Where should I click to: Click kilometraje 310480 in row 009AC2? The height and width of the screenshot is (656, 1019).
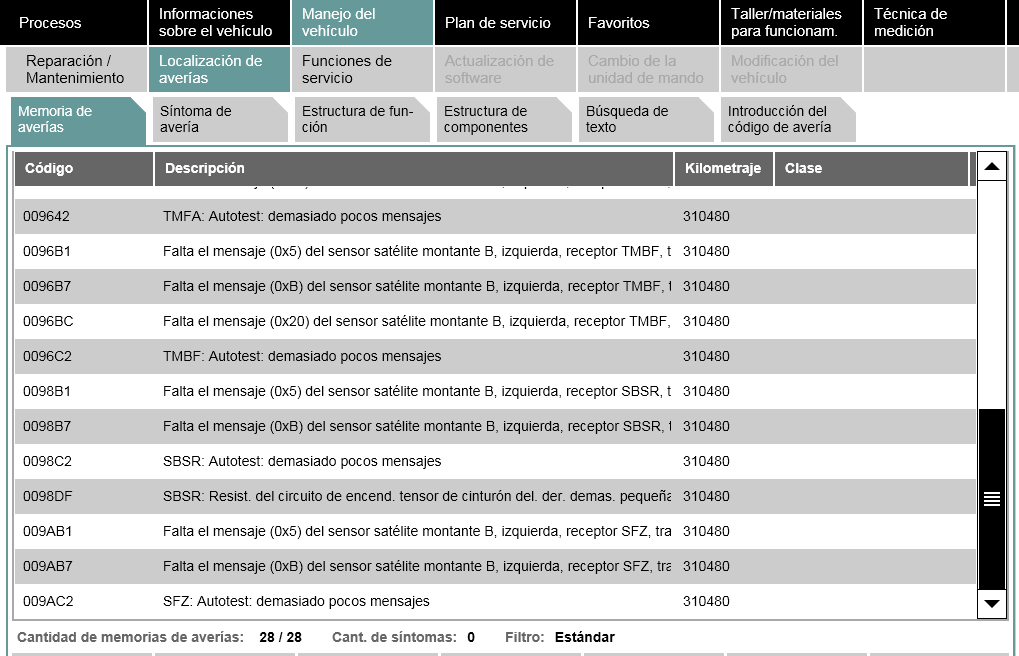tap(706, 601)
